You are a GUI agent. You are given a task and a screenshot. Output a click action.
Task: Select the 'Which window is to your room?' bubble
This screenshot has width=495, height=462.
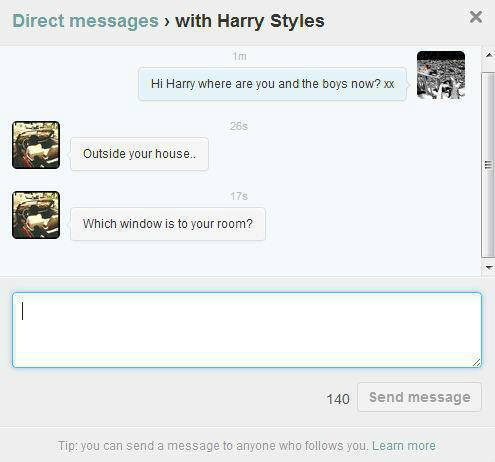168,224
